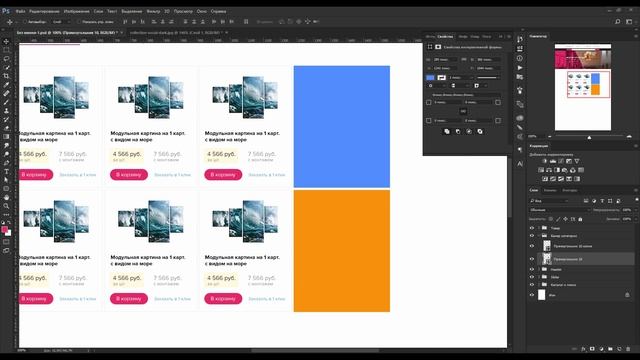Select the Hand tool
Screen dimensions: 640x360
(x=6, y=198)
